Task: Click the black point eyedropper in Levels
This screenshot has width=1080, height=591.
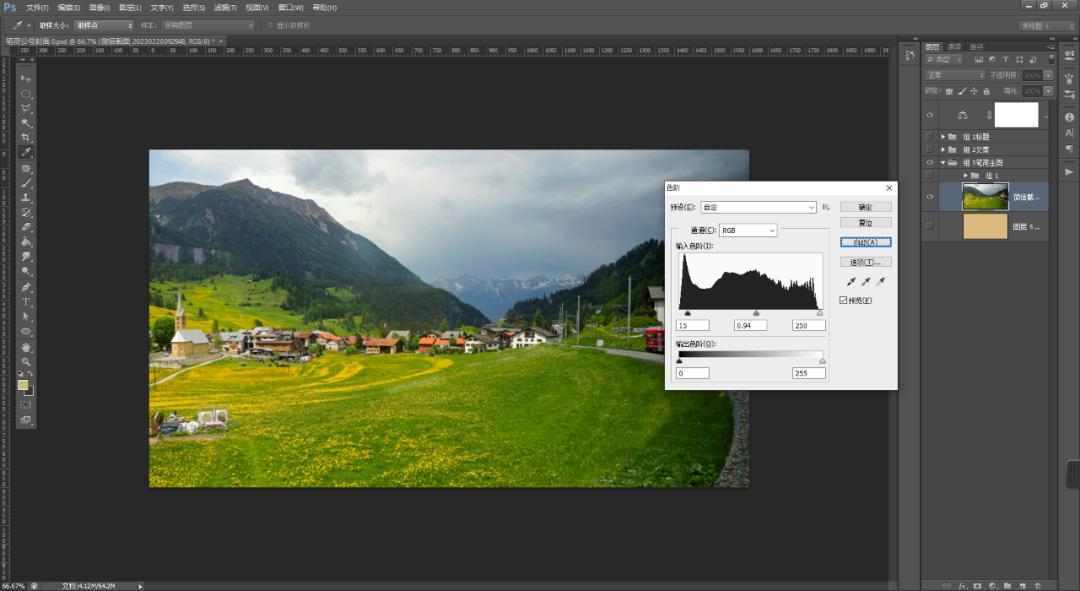Action: click(x=849, y=283)
